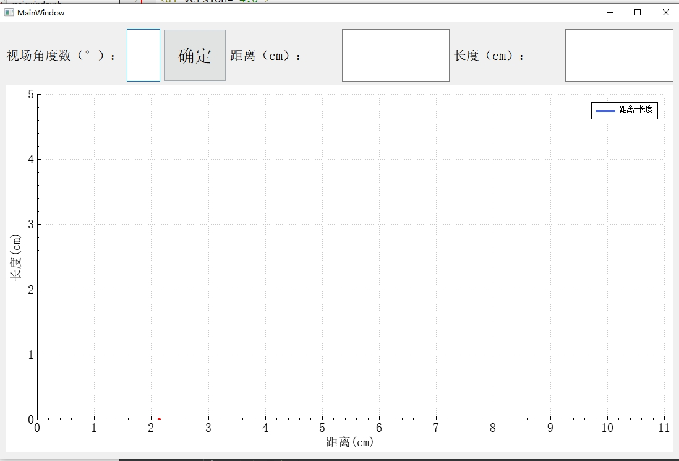Image resolution: width=679 pixels, height=461 pixels.
Task: Click the red marker on the x-axis
Action: 159,419
